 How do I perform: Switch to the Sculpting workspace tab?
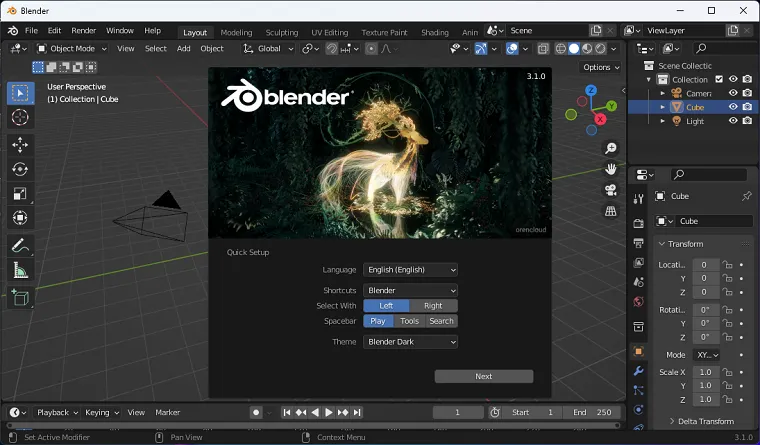(282, 32)
